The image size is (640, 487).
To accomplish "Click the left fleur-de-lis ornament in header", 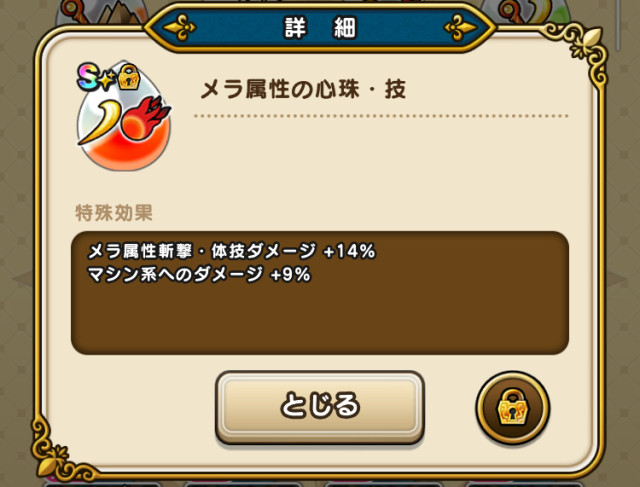I will pyautogui.click(x=180, y=28).
